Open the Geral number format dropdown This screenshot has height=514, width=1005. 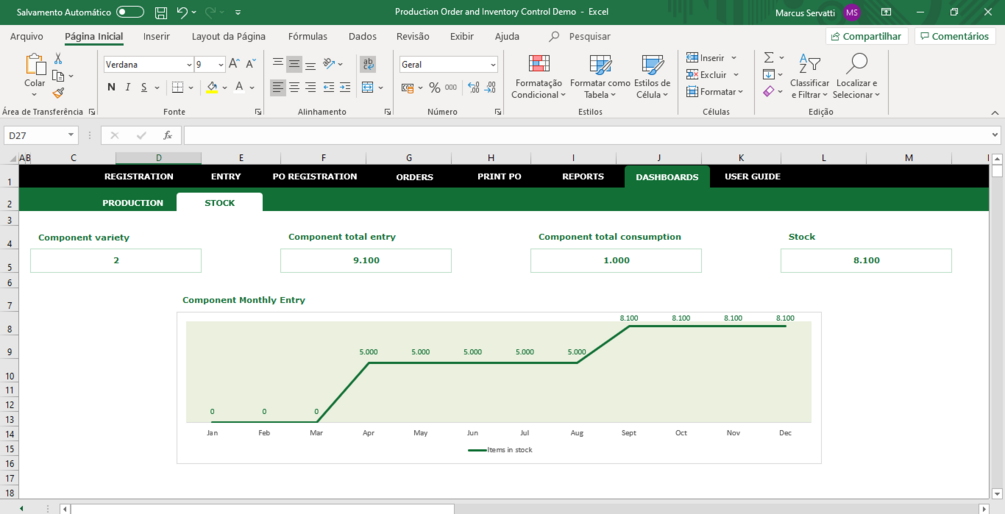[493, 65]
